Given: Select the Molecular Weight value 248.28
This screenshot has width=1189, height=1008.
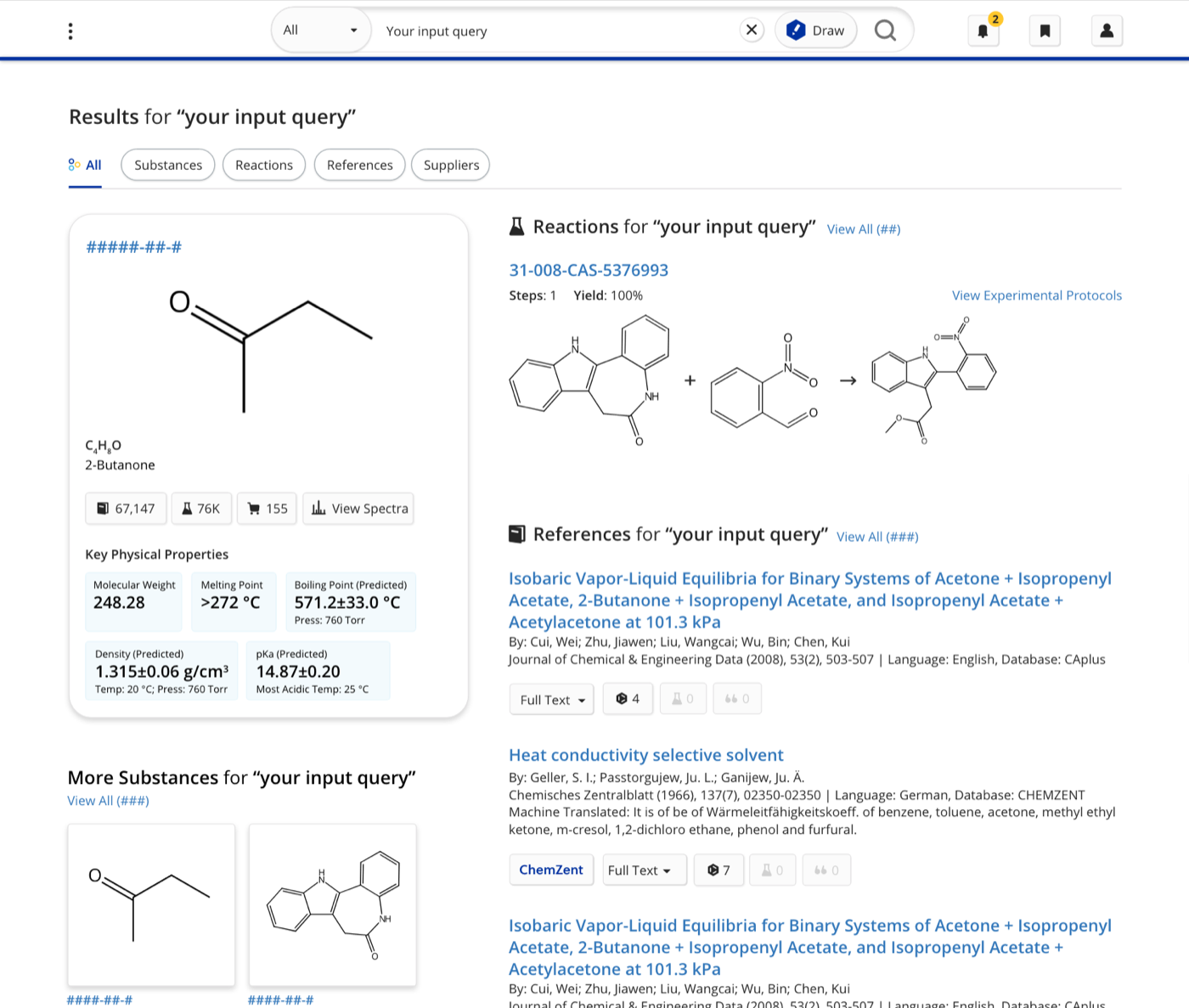Looking at the screenshot, I should click(x=119, y=602).
